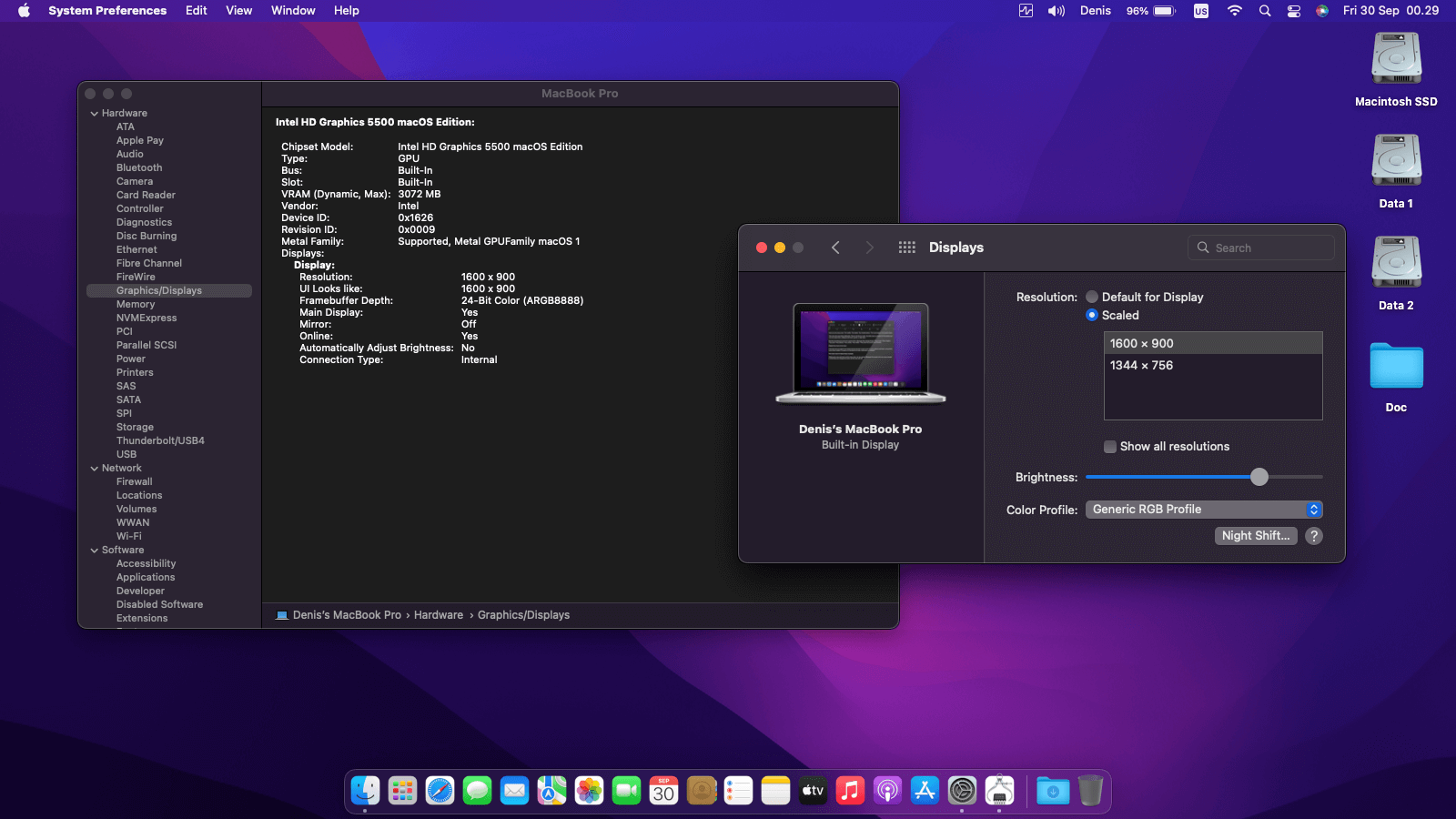Select Storage in hardware sidebar list

coord(135,427)
